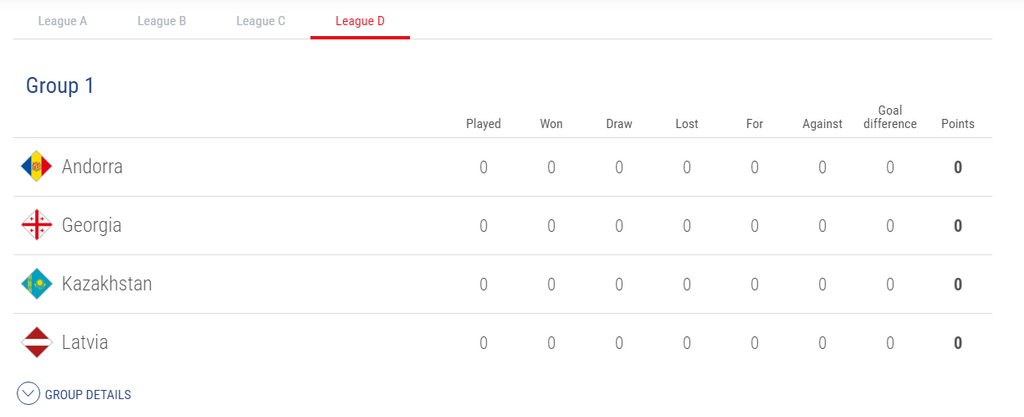Click Andorra's points value
This screenshot has height=417, width=1024.
957,167
